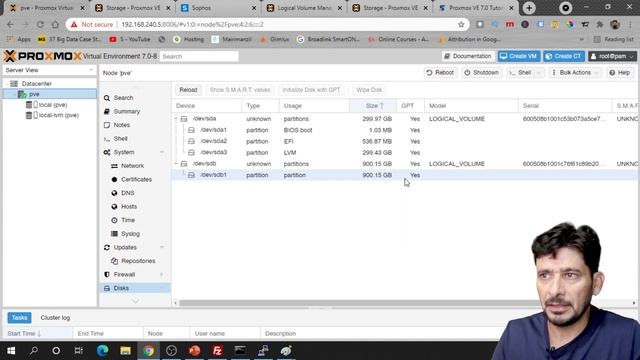
Task: Click the Reboot node button
Action: [x=440, y=73]
